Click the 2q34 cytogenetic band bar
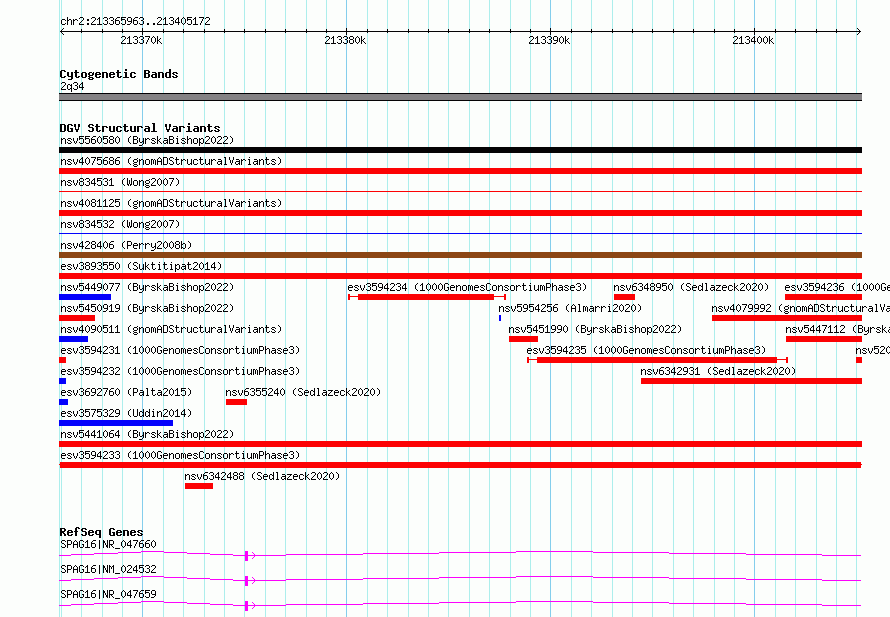This screenshot has width=890, height=617. tap(460, 97)
